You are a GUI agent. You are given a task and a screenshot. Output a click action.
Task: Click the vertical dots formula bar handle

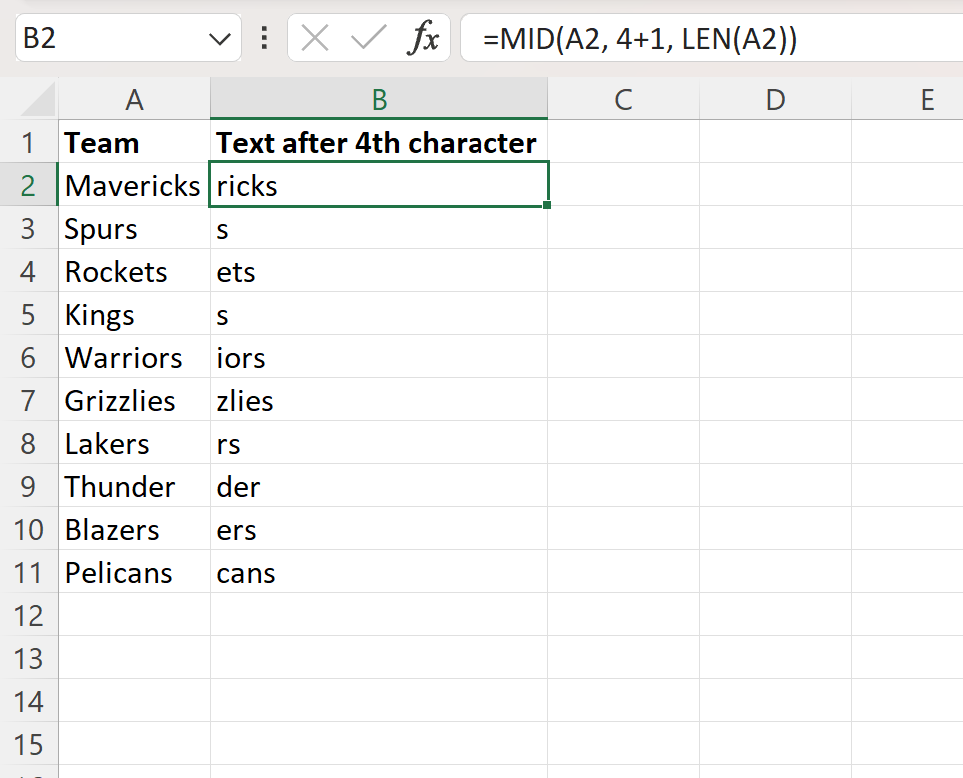pyautogui.click(x=264, y=38)
